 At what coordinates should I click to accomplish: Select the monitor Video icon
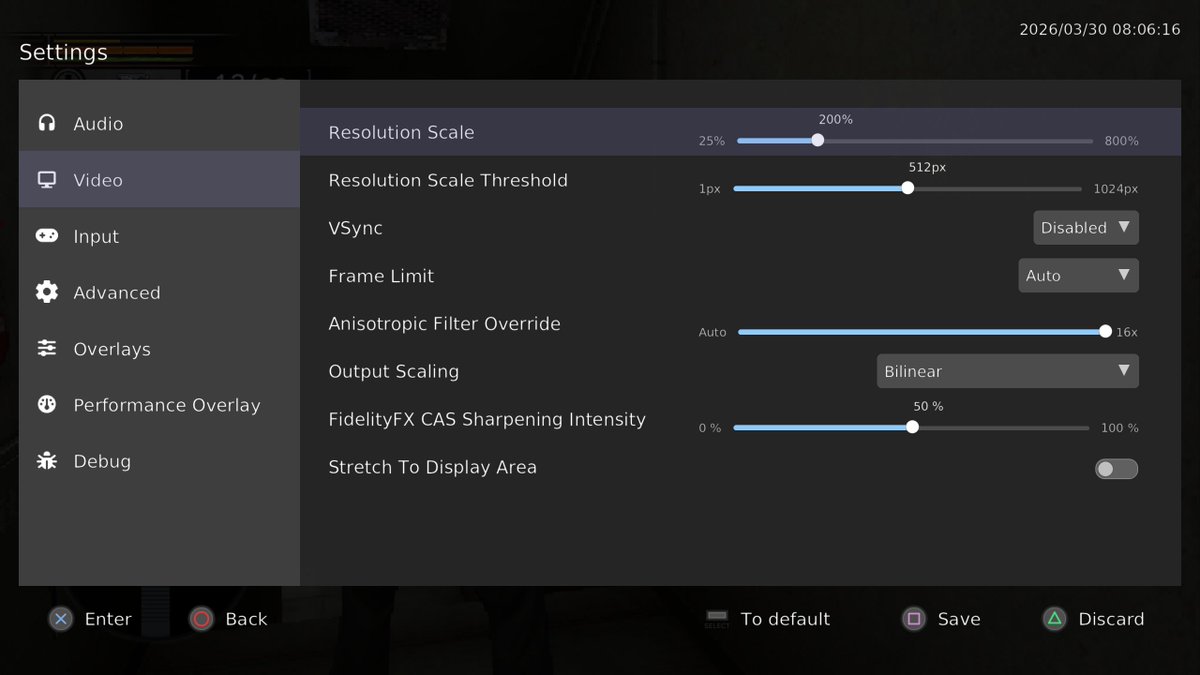click(47, 180)
